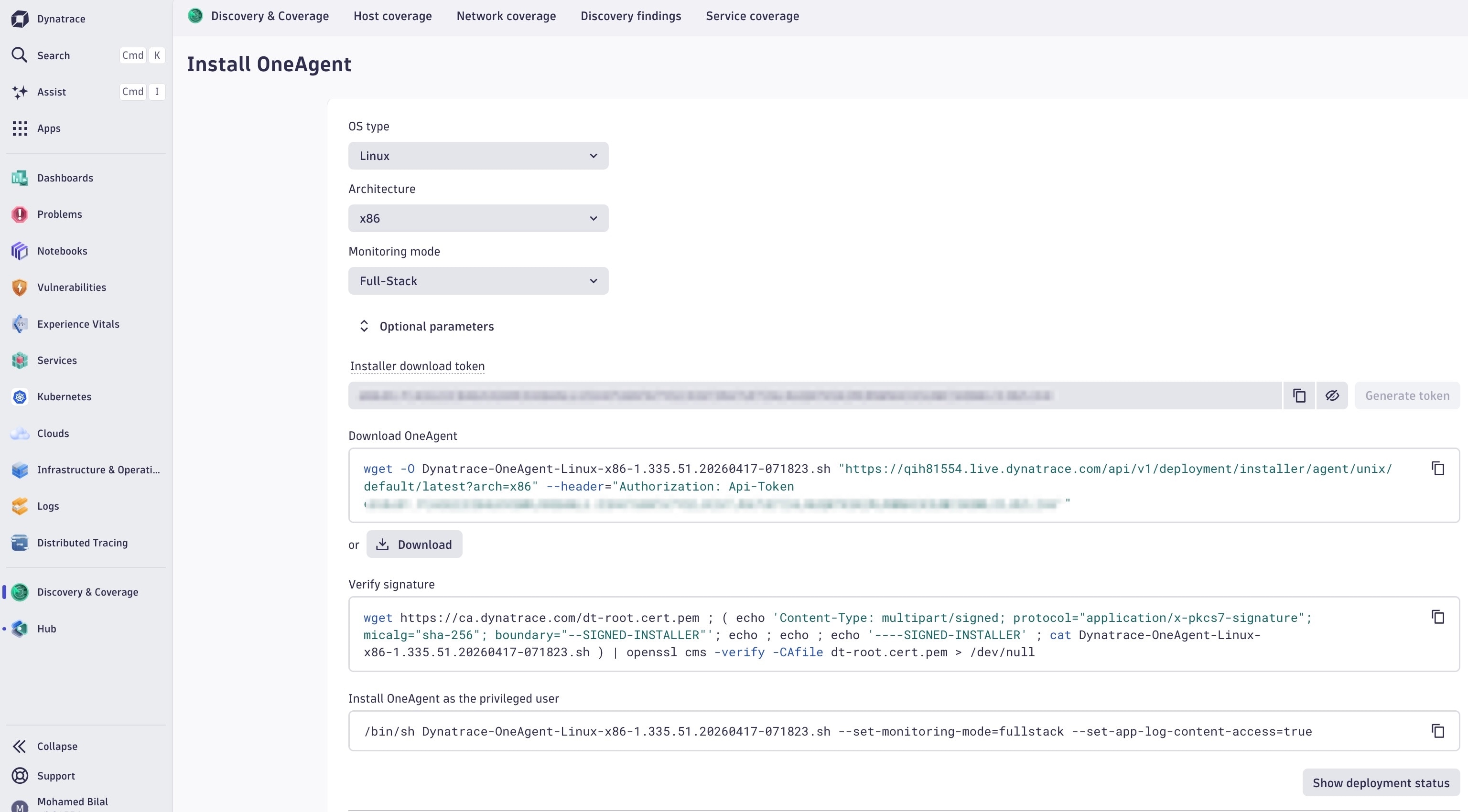Viewport: 1468px width, 812px height.
Task: Open the Monitoring mode Full-Stack dropdown
Action: click(x=477, y=281)
